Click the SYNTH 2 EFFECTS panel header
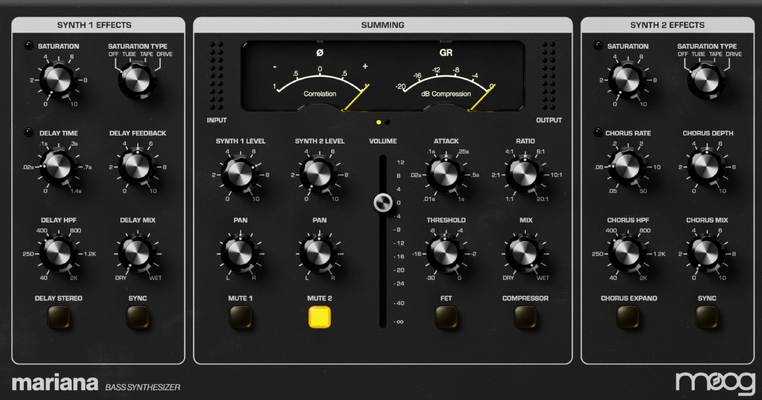This screenshot has height=400, width=762. point(667,25)
